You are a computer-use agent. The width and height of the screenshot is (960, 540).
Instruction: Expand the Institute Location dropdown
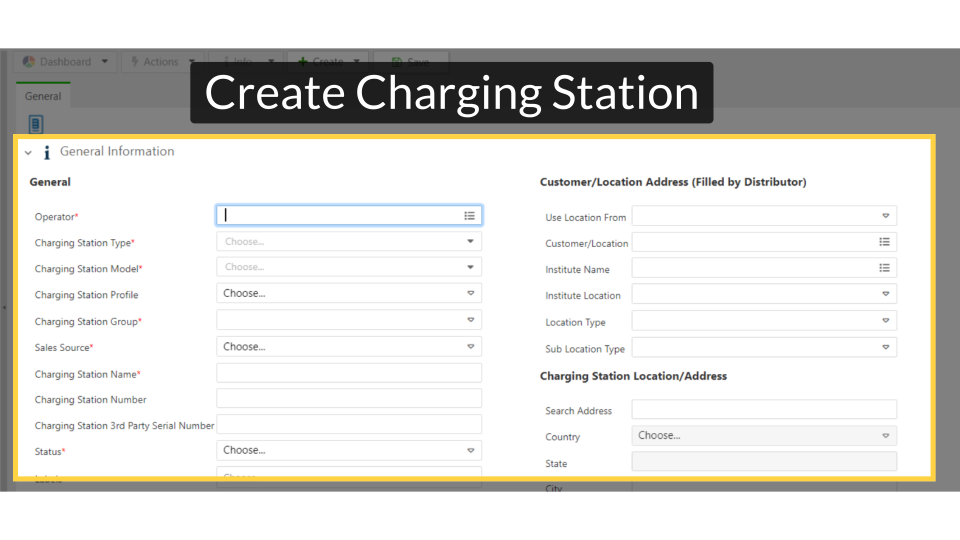(x=764, y=294)
